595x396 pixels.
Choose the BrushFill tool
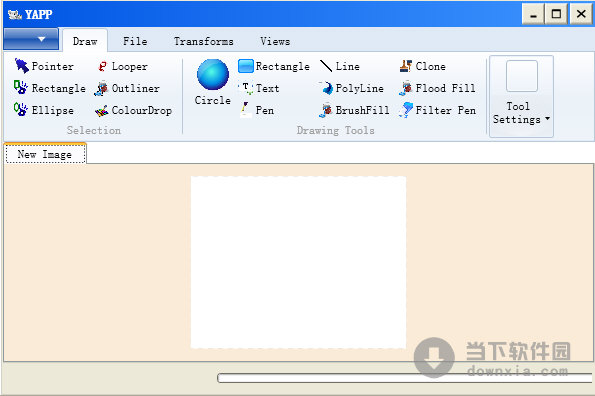354,110
